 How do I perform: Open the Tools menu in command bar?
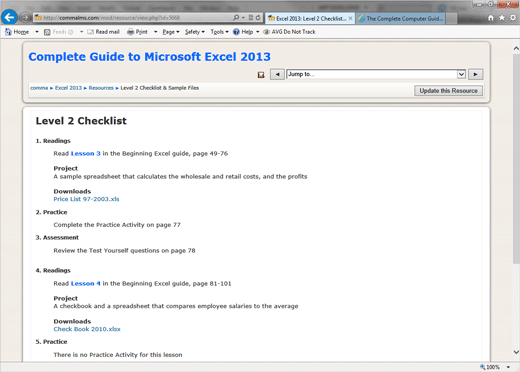click(x=219, y=32)
